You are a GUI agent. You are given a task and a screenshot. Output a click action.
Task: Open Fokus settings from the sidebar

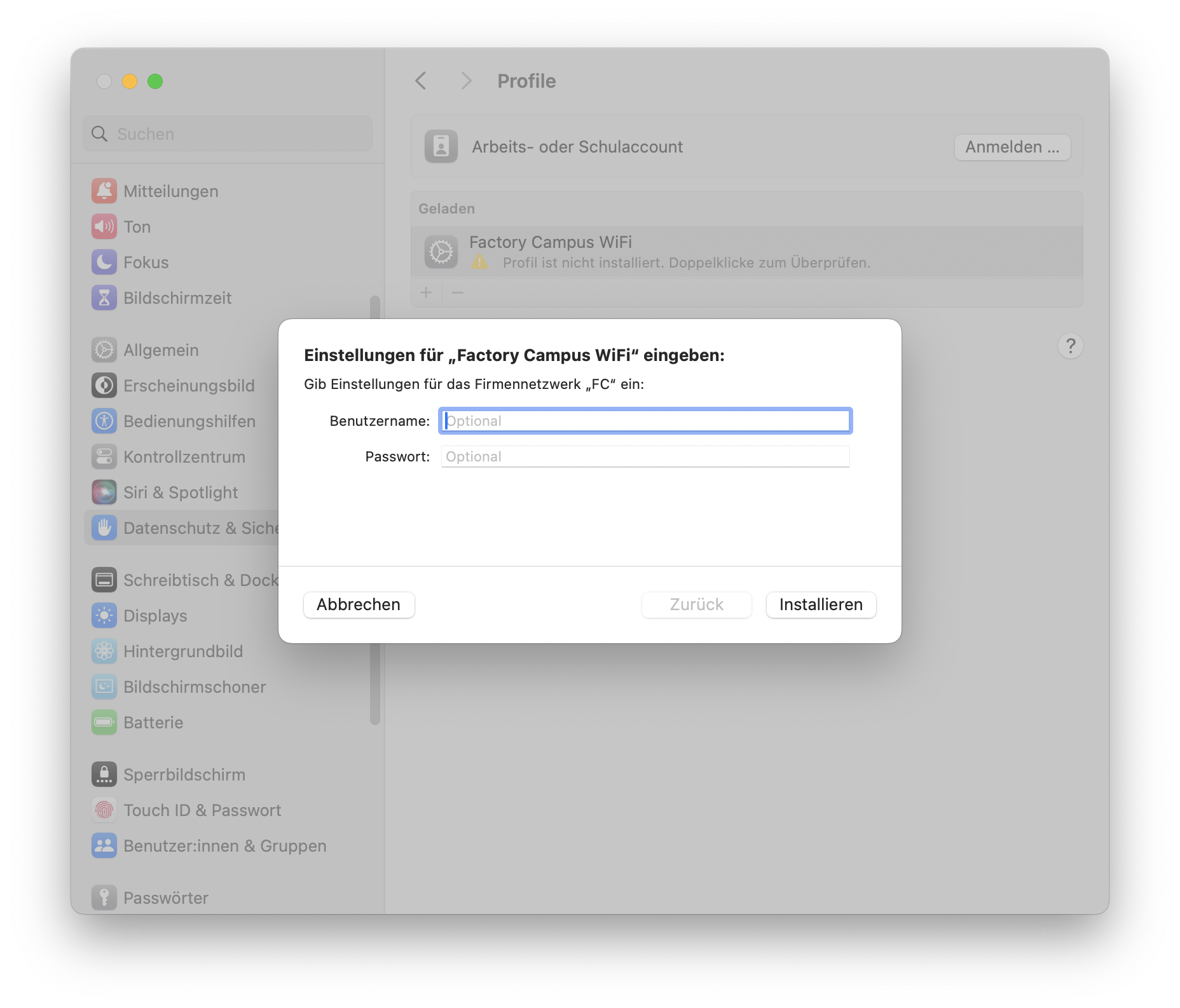click(104, 262)
